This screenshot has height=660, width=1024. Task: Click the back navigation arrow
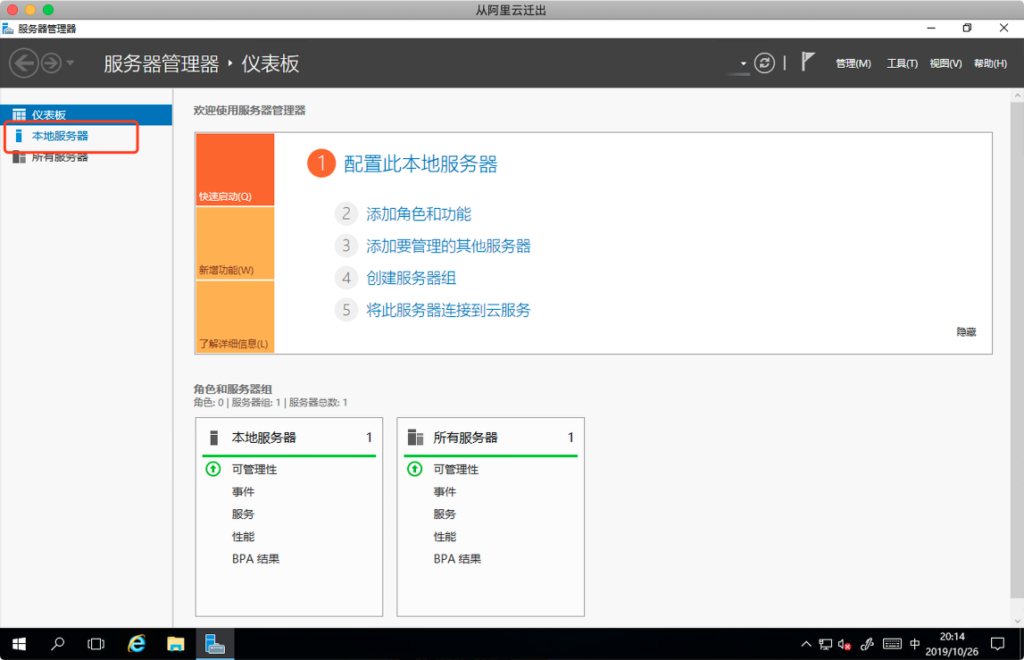23,63
